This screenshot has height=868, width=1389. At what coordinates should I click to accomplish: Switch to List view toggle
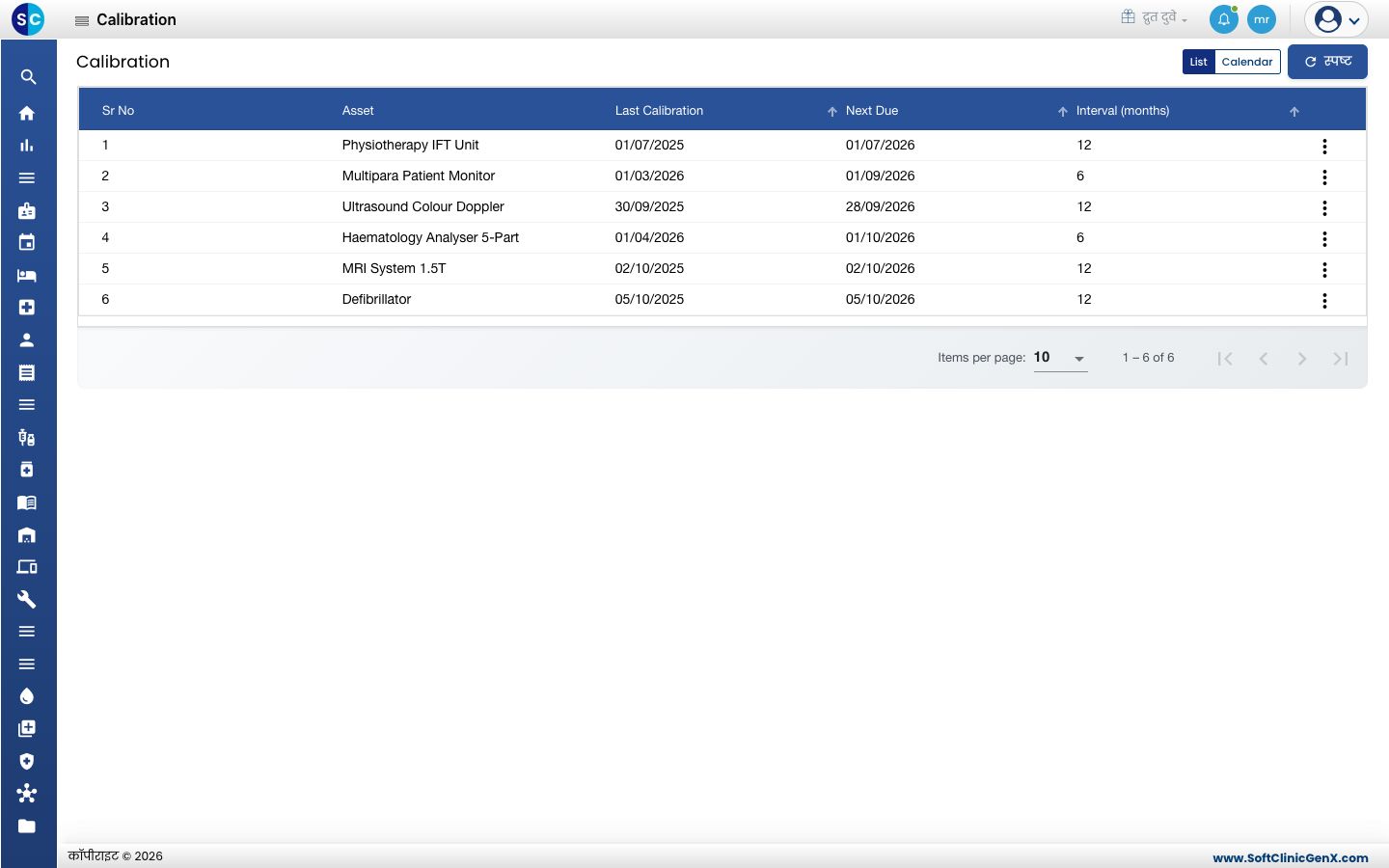[1198, 62]
